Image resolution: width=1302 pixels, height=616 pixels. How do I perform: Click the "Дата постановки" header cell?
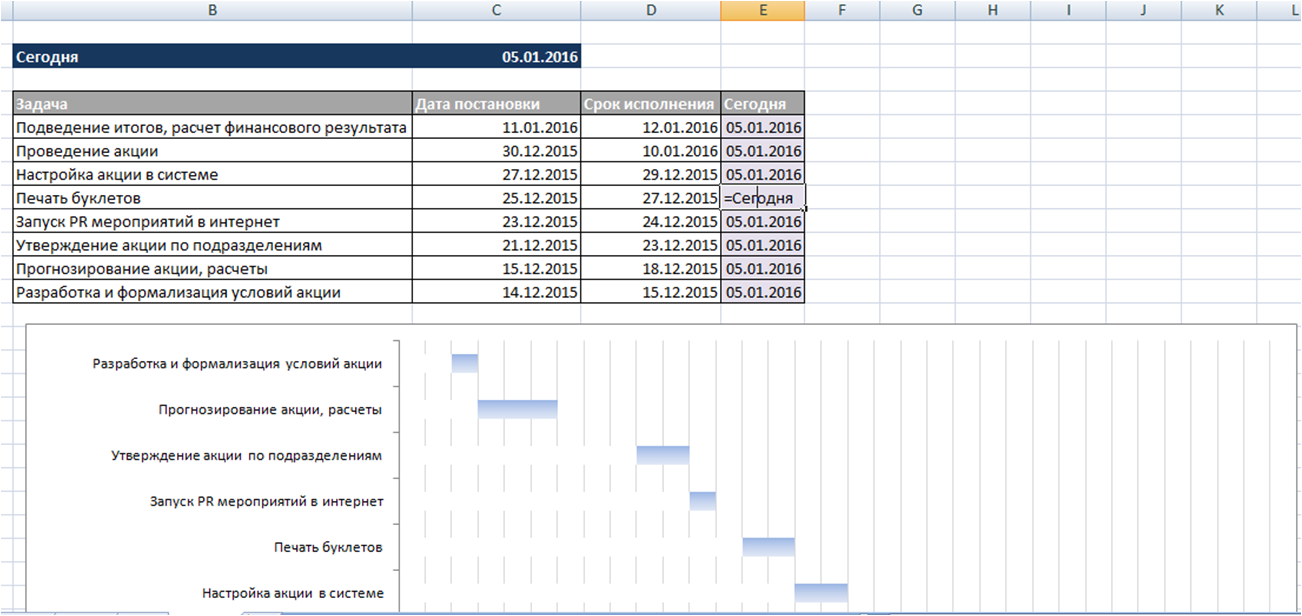tap(496, 104)
